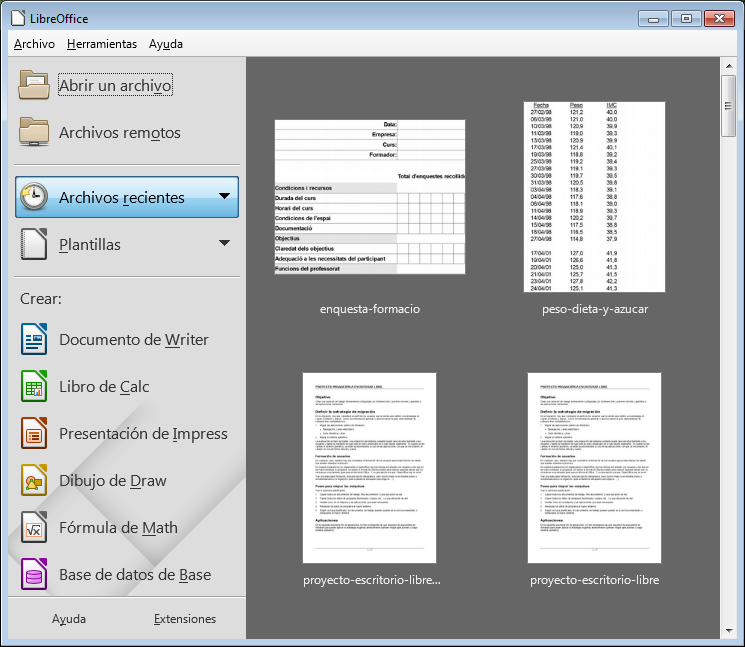
Task: Minimize the LibreOffice window
Action: [x=653, y=19]
